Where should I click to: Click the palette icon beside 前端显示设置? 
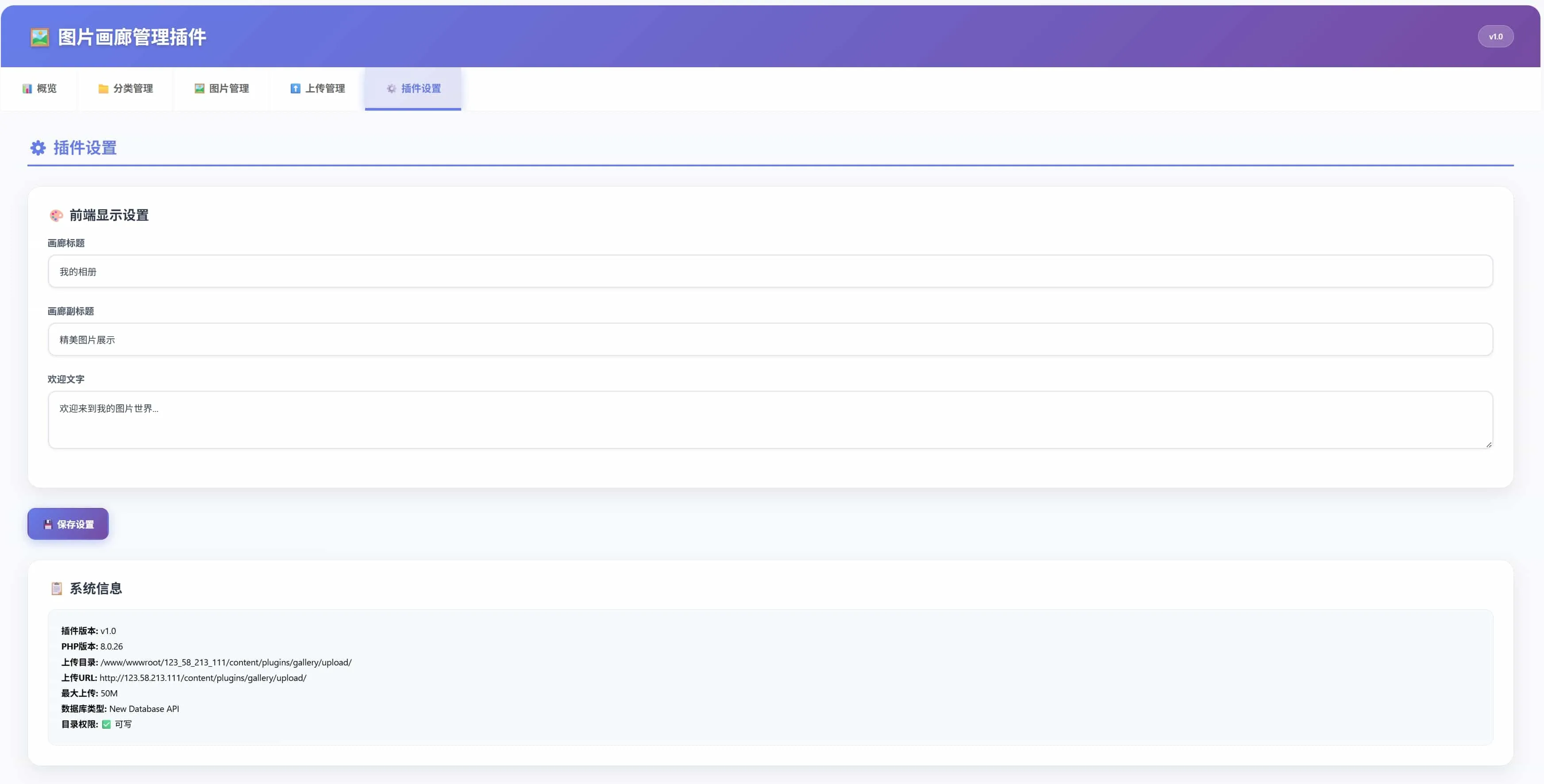56,215
